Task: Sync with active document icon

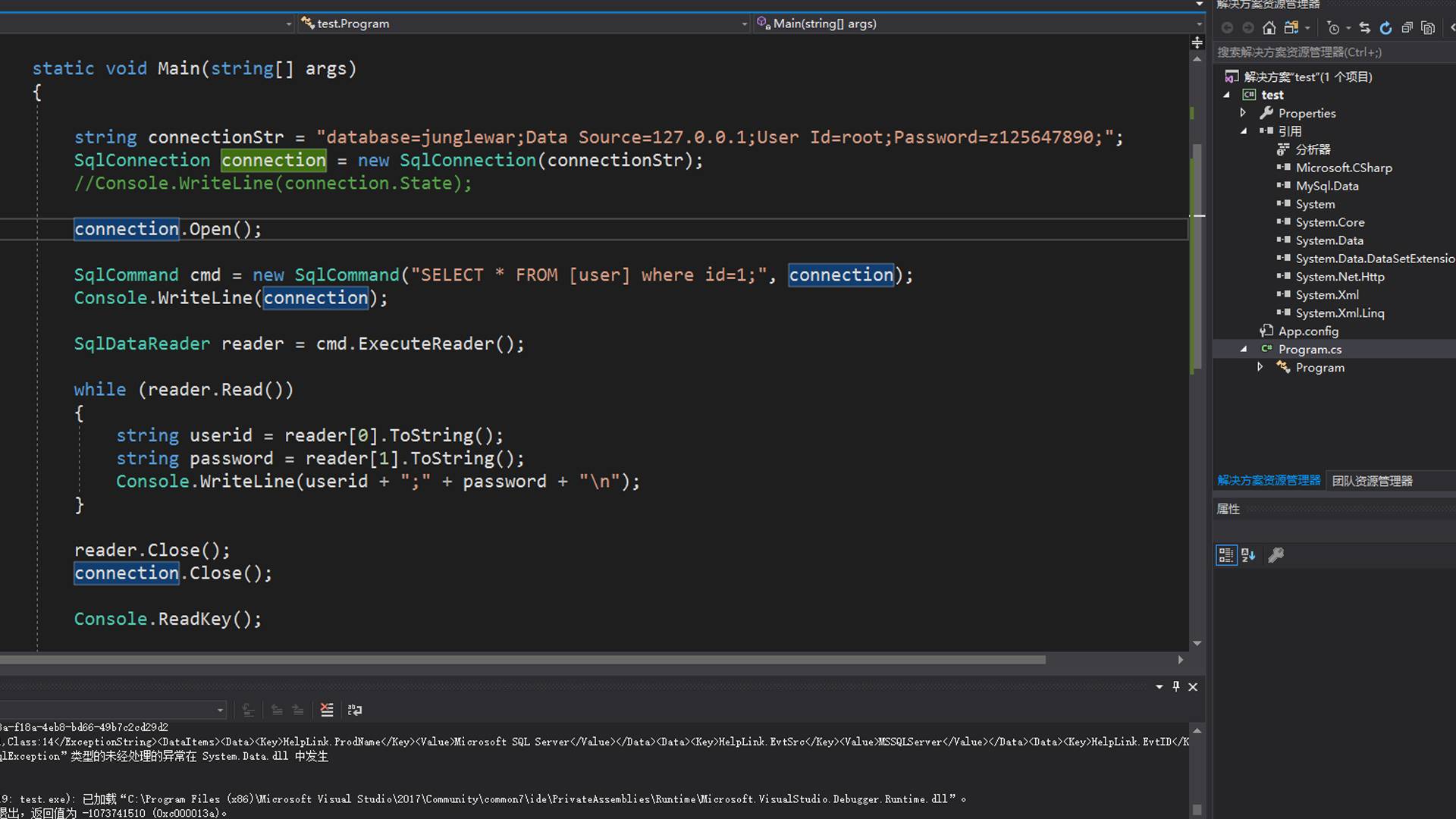Action: (x=1365, y=28)
